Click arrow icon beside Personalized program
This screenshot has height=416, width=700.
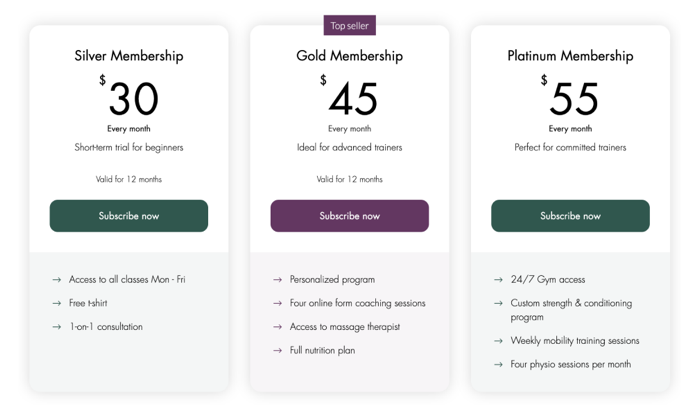278,279
